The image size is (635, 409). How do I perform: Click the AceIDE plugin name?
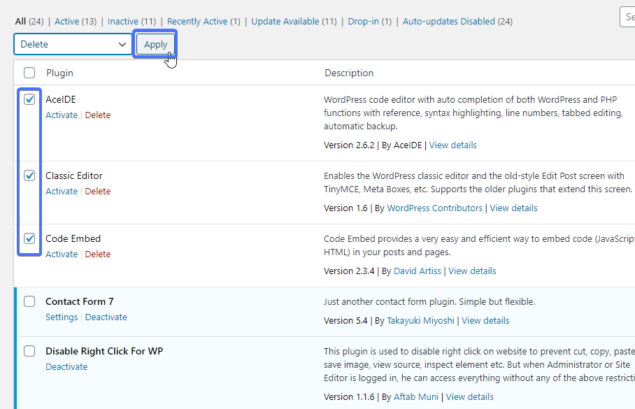[61, 99]
